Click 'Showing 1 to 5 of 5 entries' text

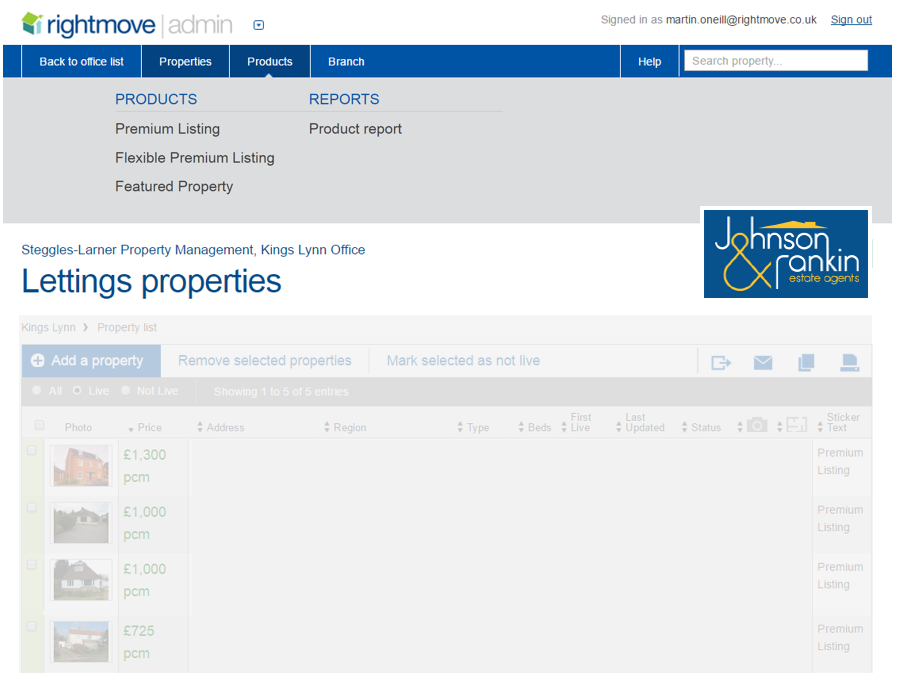click(x=281, y=391)
